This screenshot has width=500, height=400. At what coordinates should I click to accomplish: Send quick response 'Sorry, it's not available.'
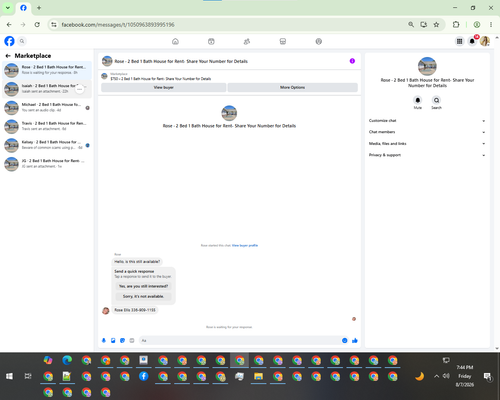point(144,296)
